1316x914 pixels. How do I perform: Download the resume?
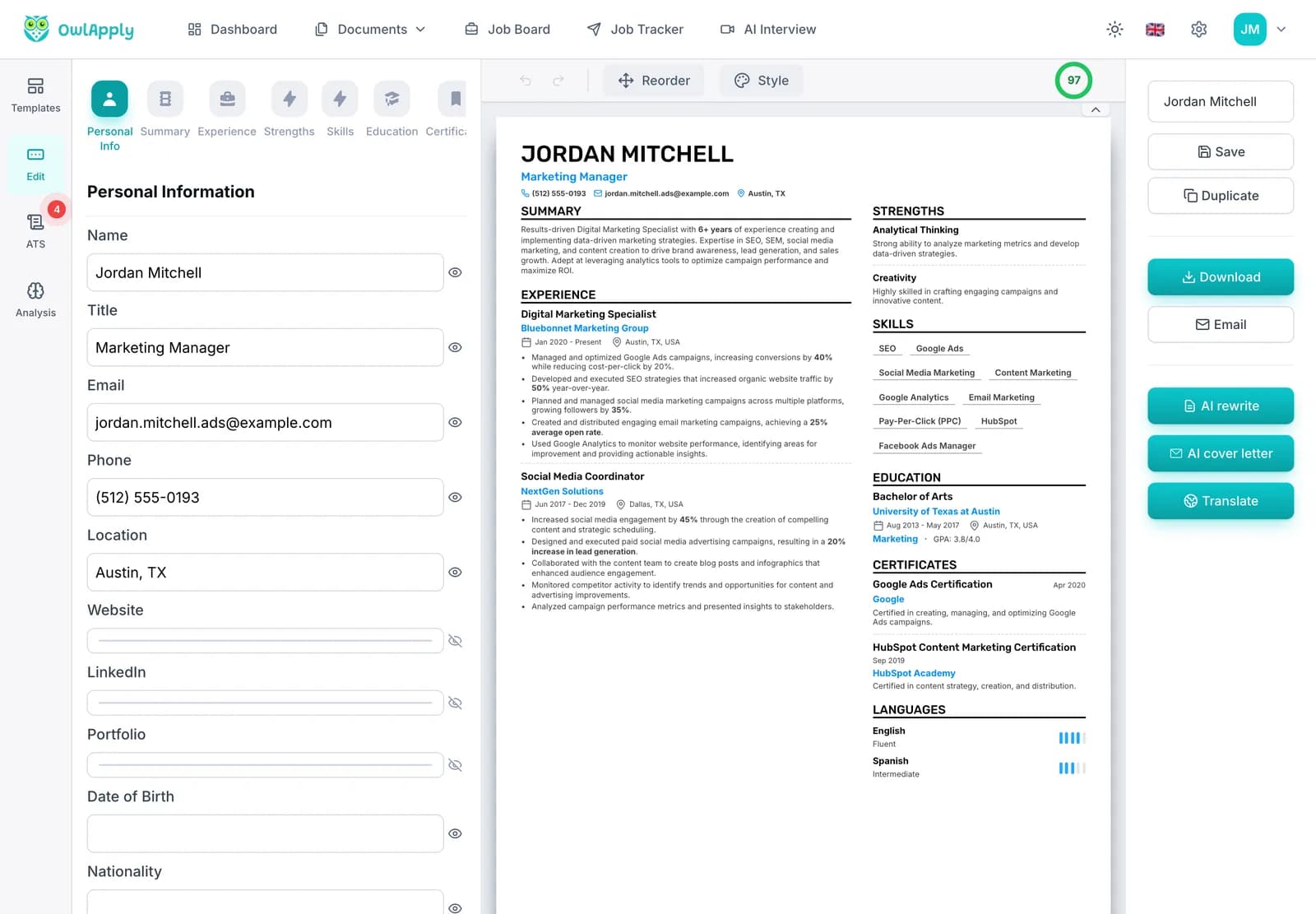pyautogui.click(x=1221, y=277)
